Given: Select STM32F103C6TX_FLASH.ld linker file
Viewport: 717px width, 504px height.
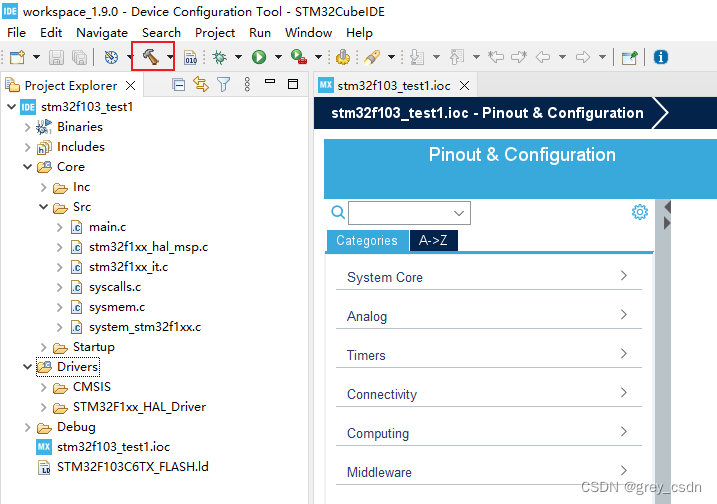Looking at the screenshot, I should tap(133, 467).
